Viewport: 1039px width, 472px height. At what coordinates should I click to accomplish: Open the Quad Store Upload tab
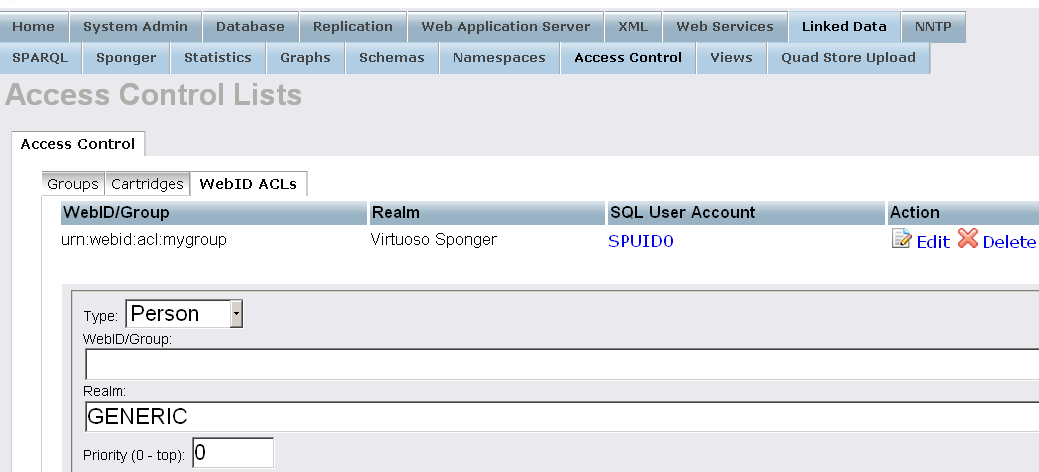(848, 58)
